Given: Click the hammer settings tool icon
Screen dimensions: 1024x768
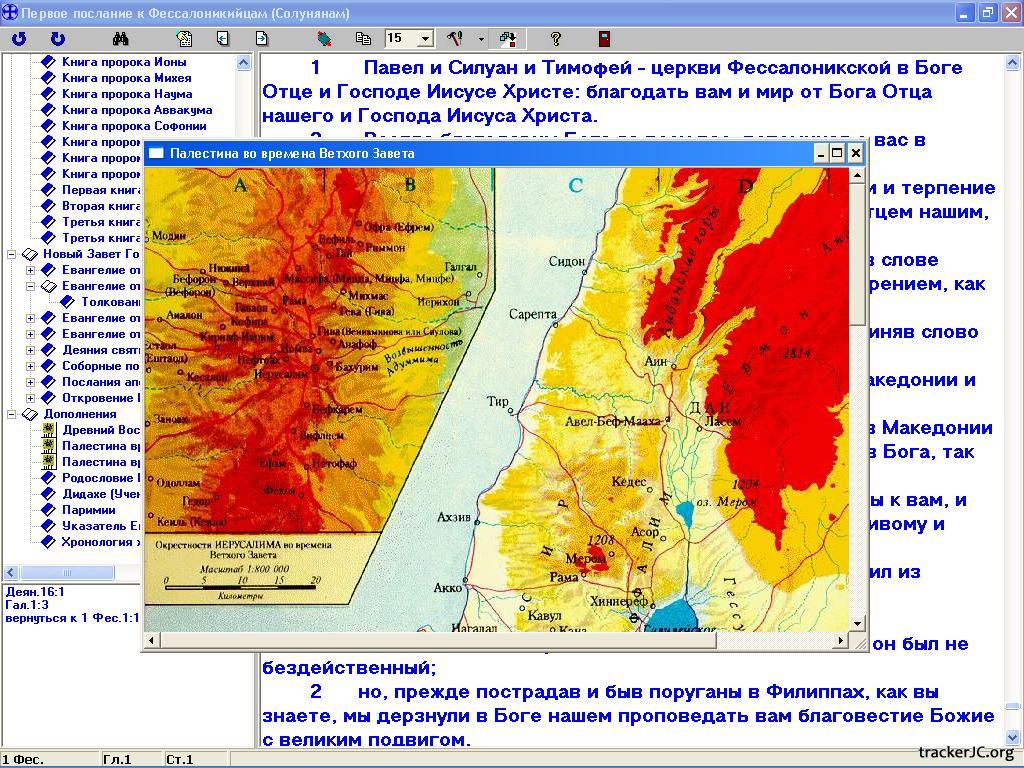Looking at the screenshot, I should pos(455,39).
